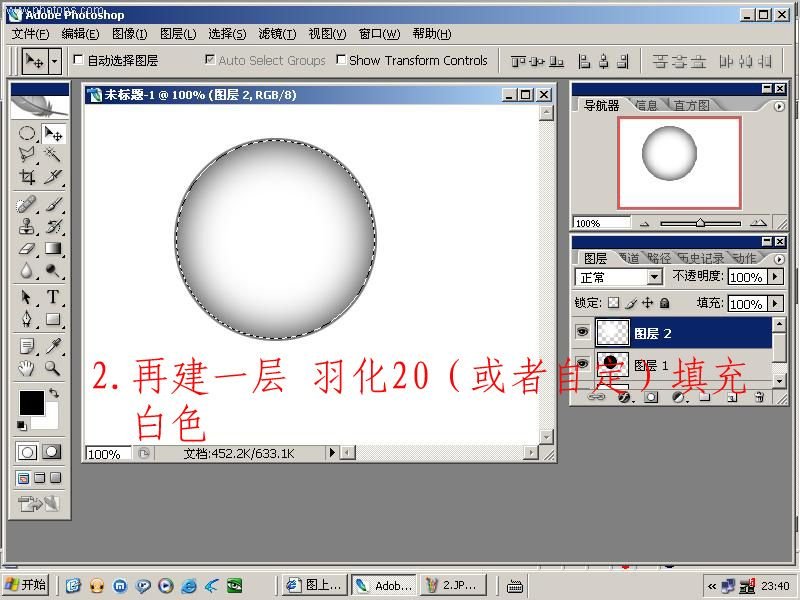Viewport: 800px width, 600px height.
Task: Pick the Hand tool
Action: coord(27,368)
